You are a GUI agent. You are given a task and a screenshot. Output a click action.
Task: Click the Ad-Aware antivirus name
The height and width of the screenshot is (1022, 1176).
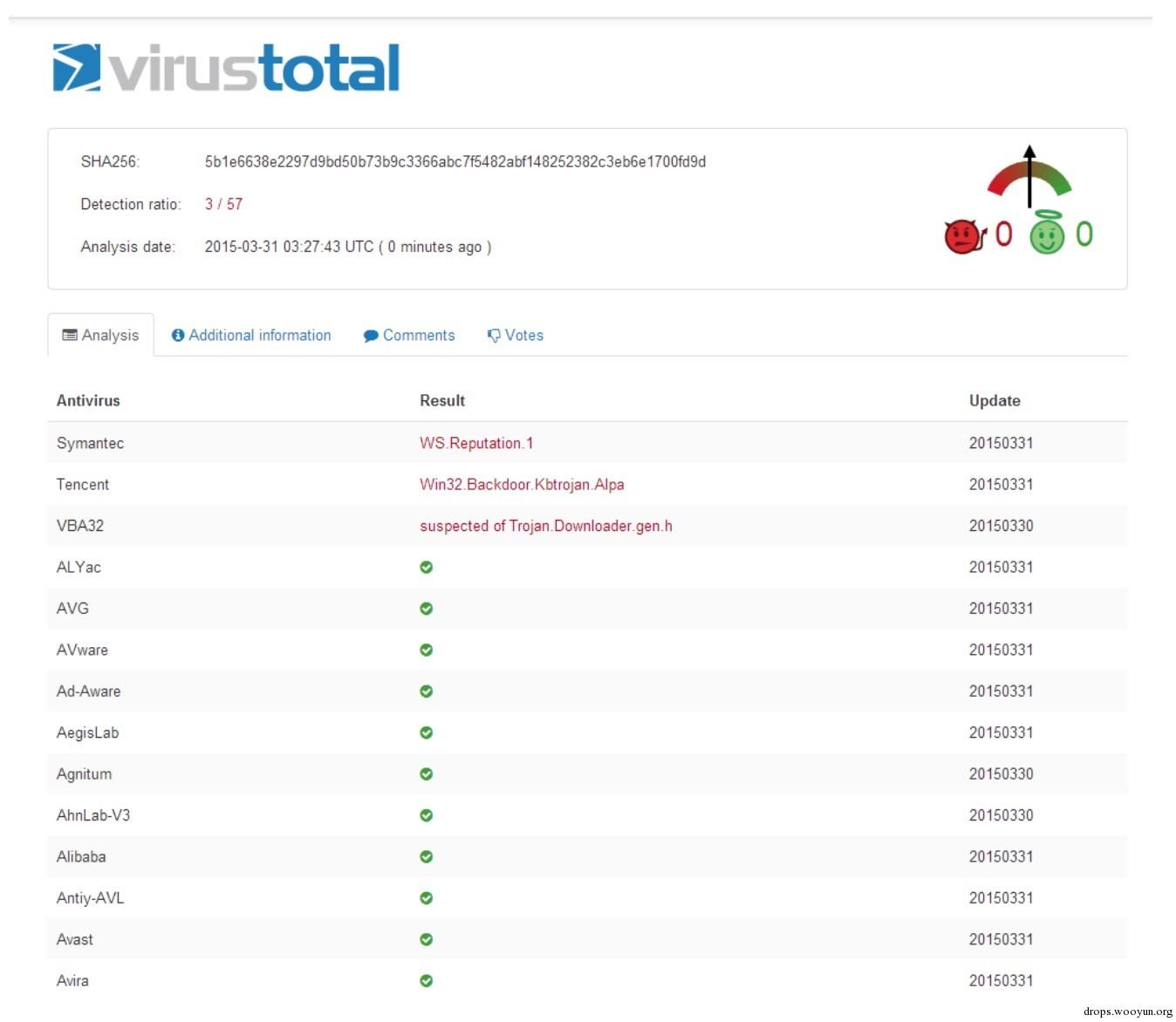(89, 692)
